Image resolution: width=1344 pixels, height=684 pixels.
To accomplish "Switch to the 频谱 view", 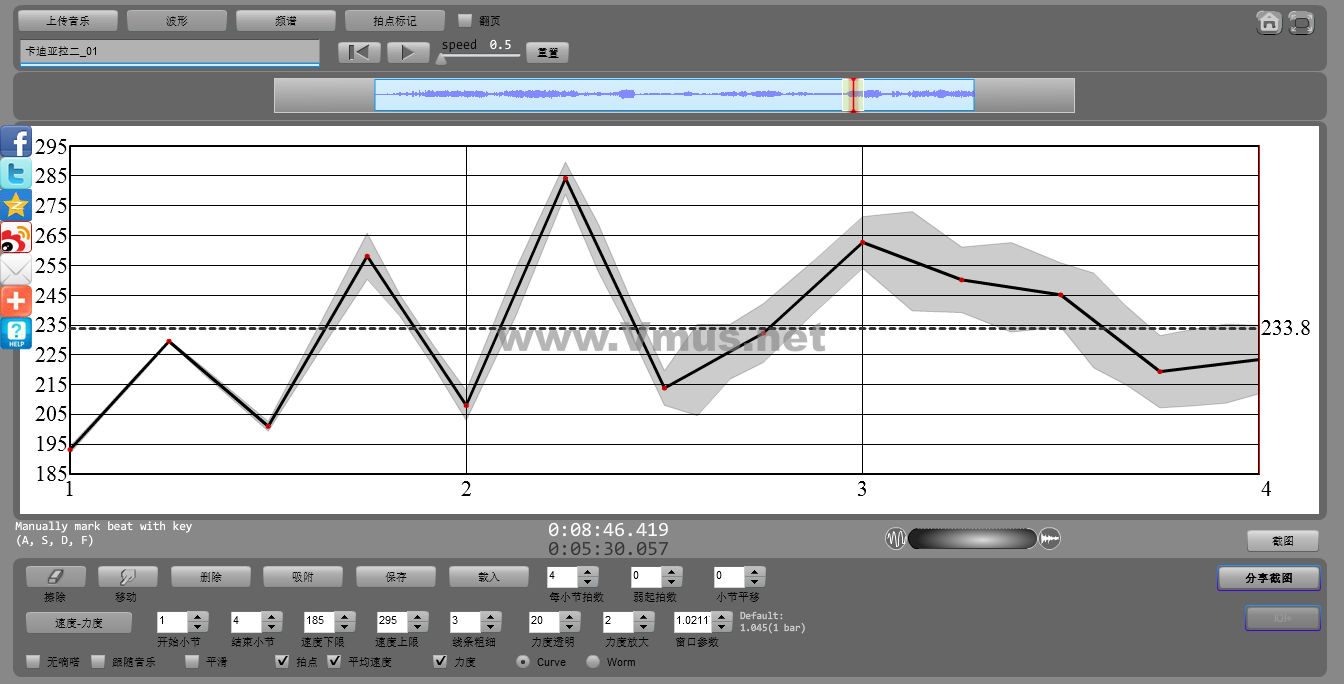I will coord(286,20).
